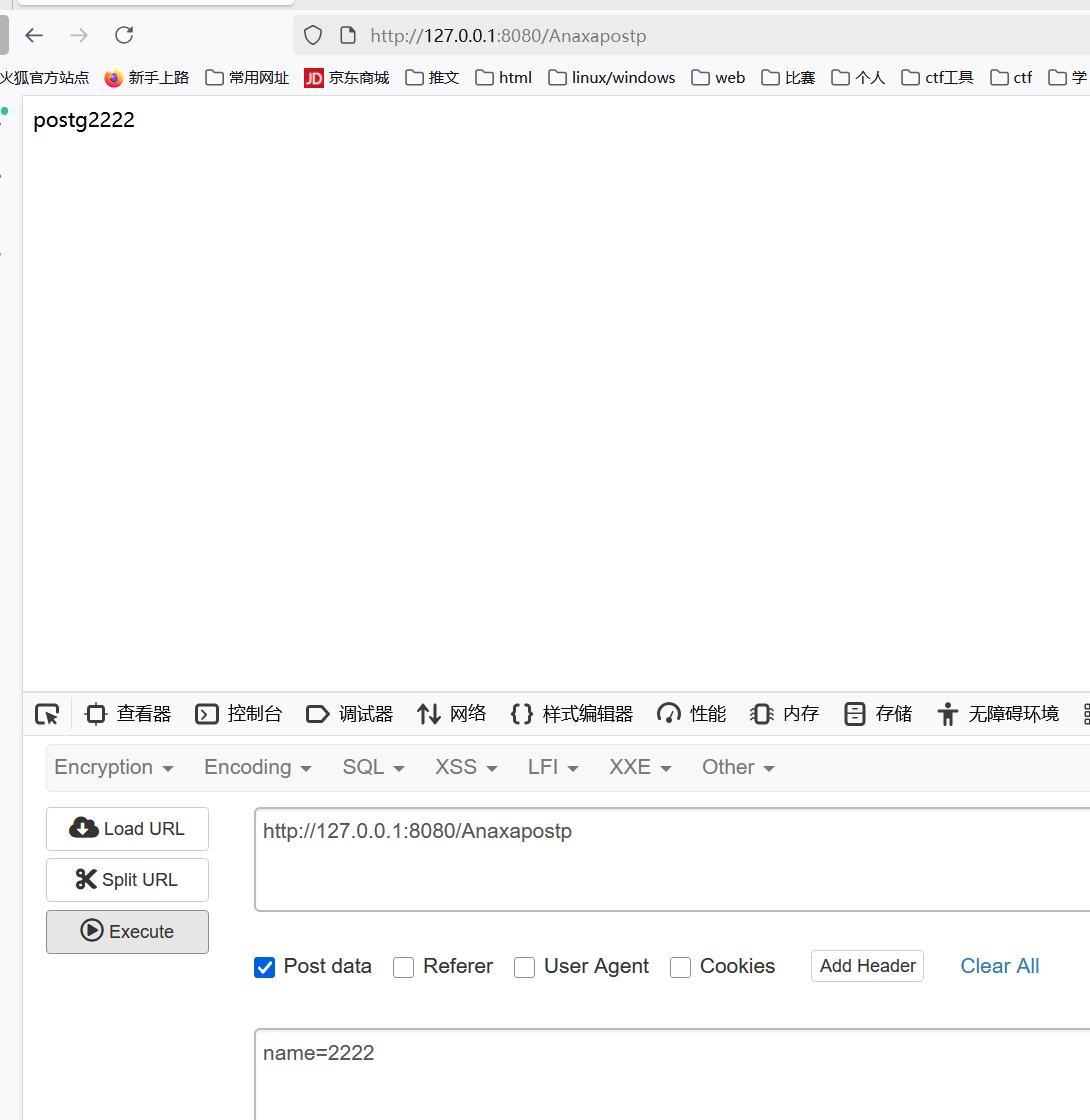Click the browser address bar URL
The width and height of the screenshot is (1090, 1120).
pos(508,36)
